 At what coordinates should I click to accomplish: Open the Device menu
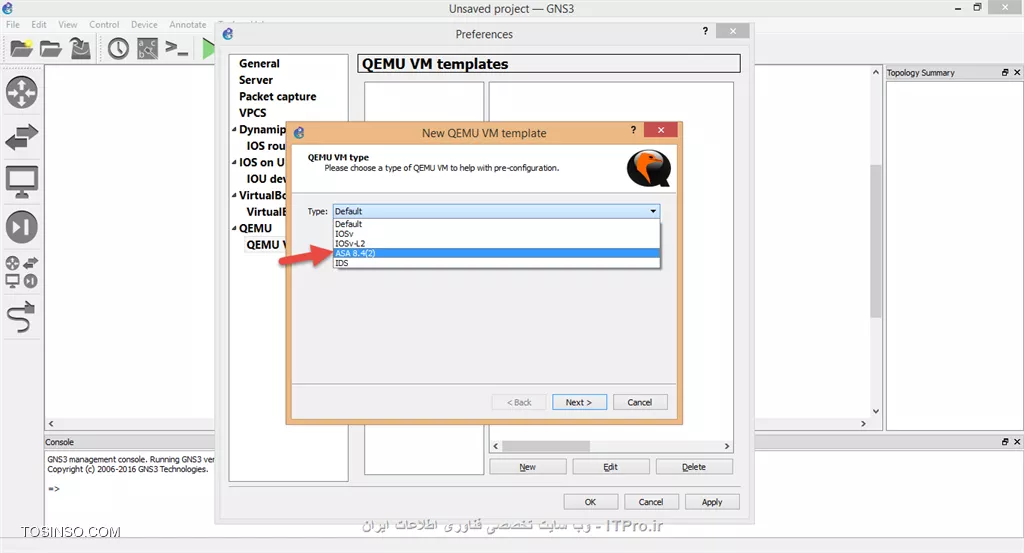point(144,24)
